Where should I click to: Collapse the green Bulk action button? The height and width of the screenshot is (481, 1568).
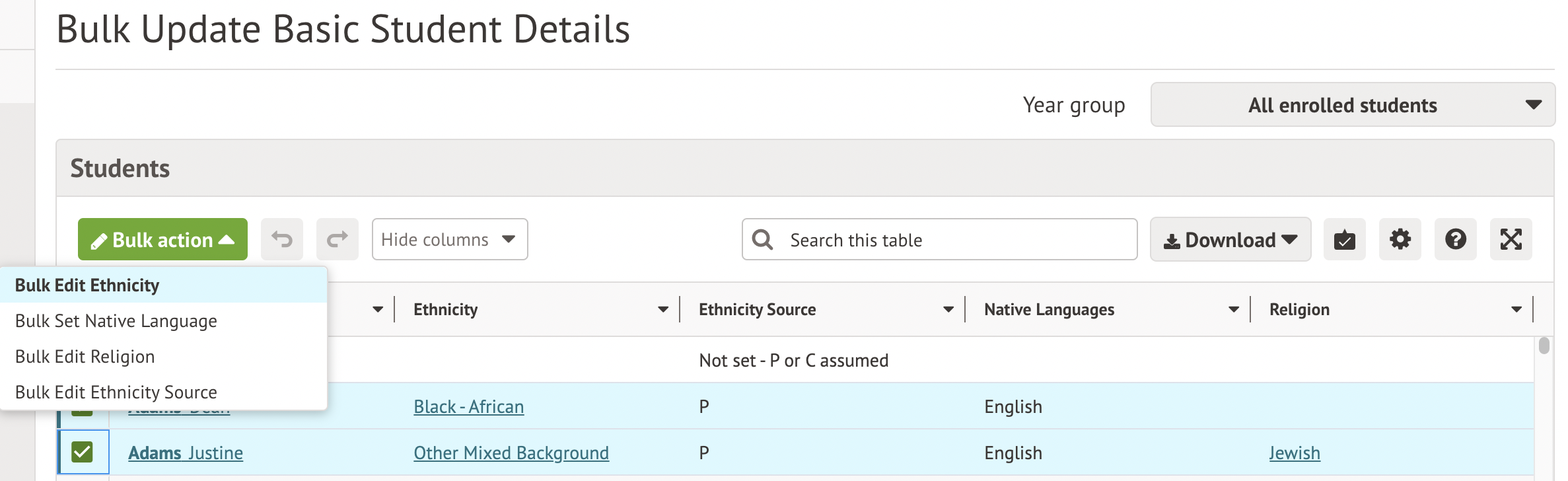pyautogui.click(x=162, y=239)
